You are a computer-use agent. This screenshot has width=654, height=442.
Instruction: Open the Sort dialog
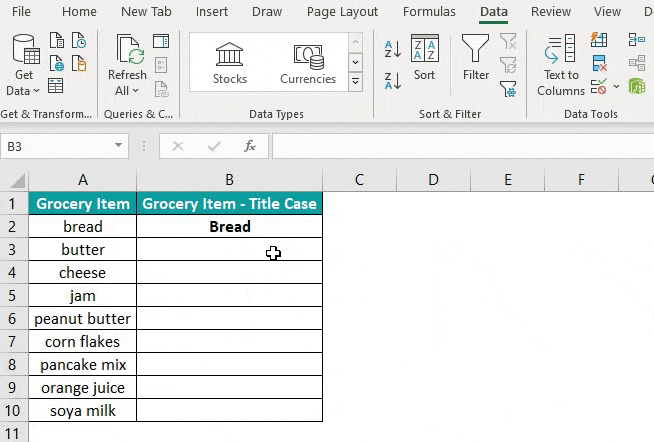click(425, 57)
